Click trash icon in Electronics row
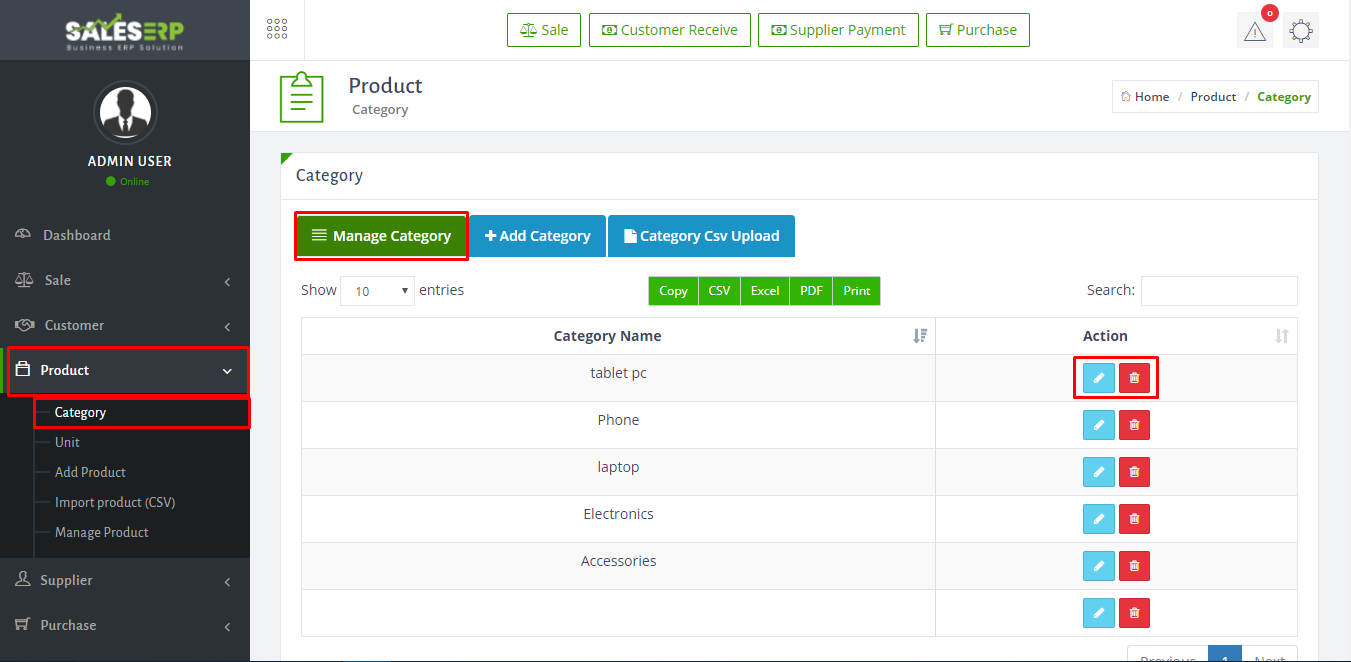Viewport: 1351px width, 662px height. point(1134,519)
